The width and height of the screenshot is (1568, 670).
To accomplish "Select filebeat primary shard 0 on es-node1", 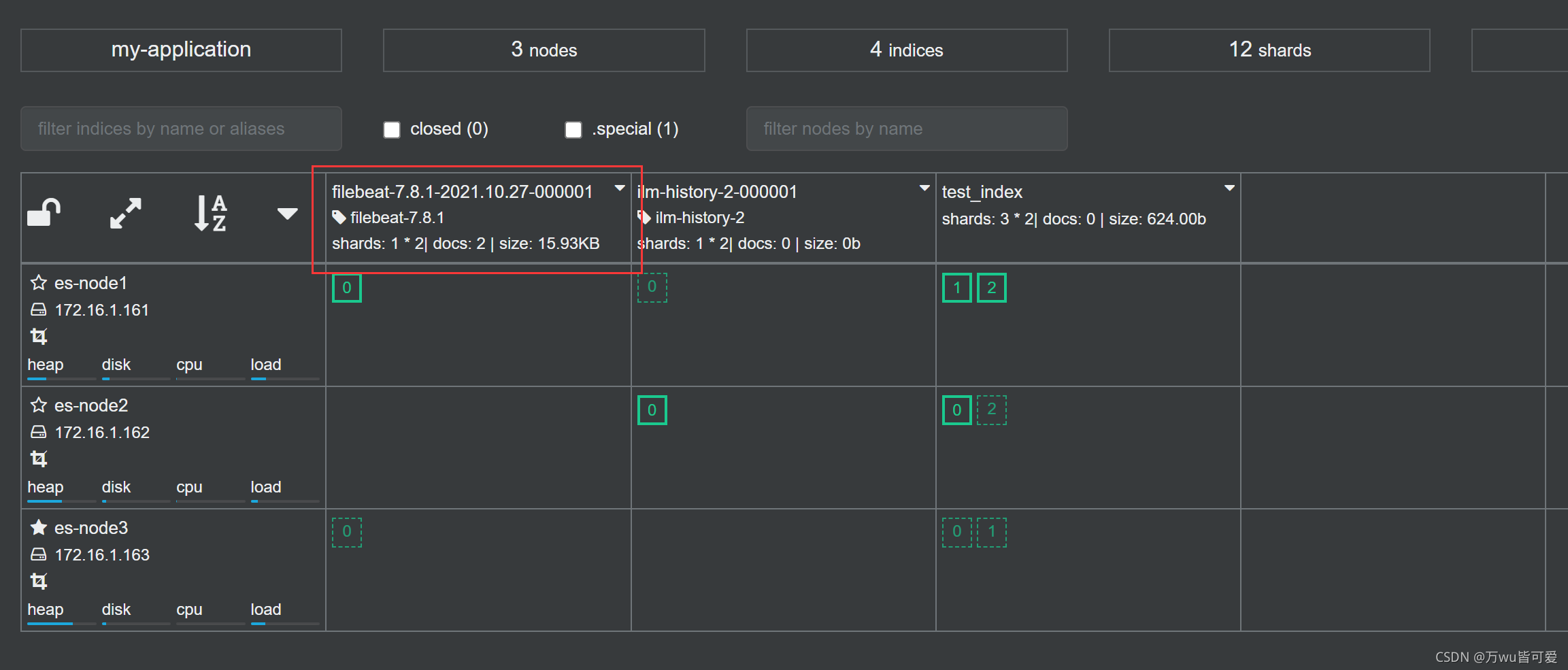I will pos(347,288).
